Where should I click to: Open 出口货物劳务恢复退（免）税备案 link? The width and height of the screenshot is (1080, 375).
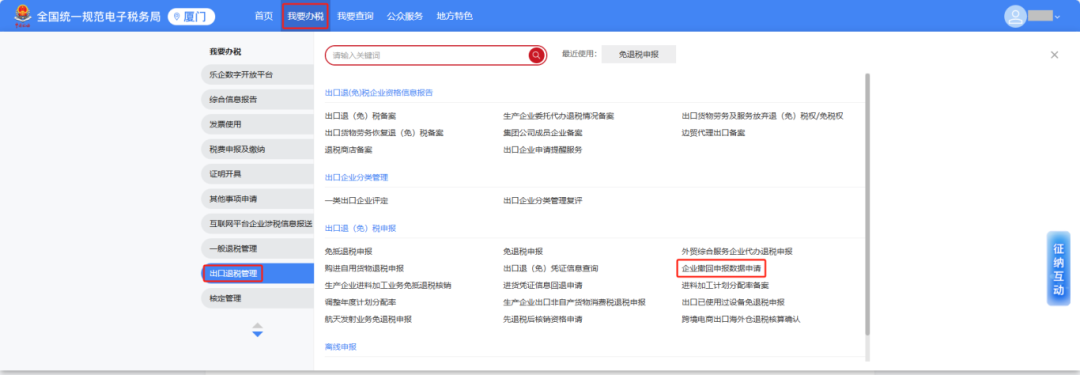384,132
